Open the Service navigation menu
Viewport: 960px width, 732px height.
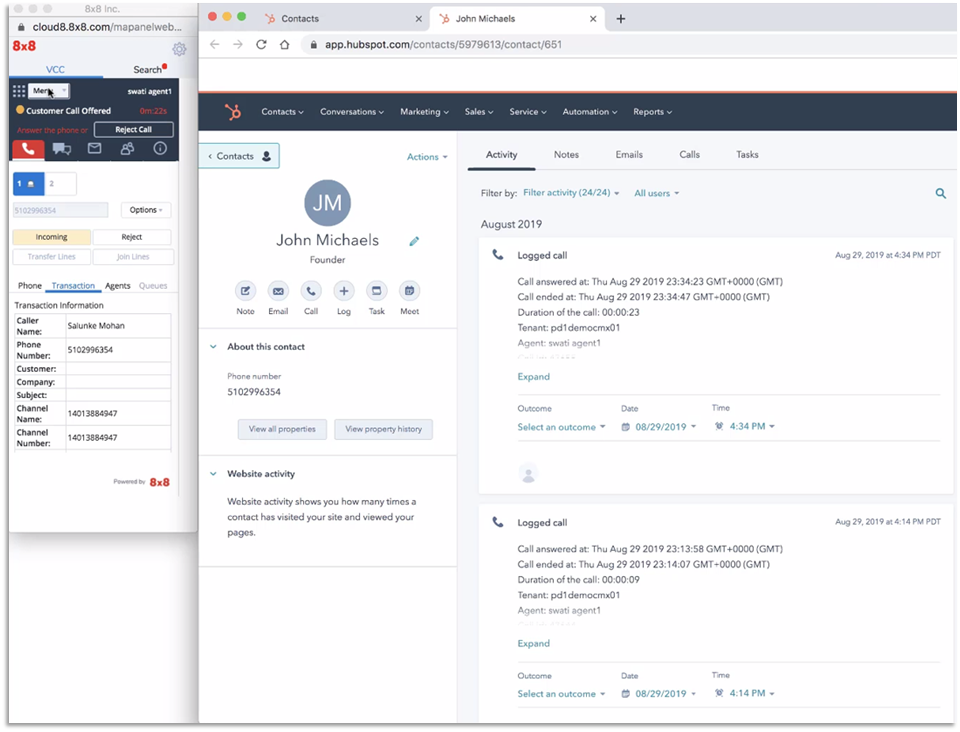tap(528, 112)
